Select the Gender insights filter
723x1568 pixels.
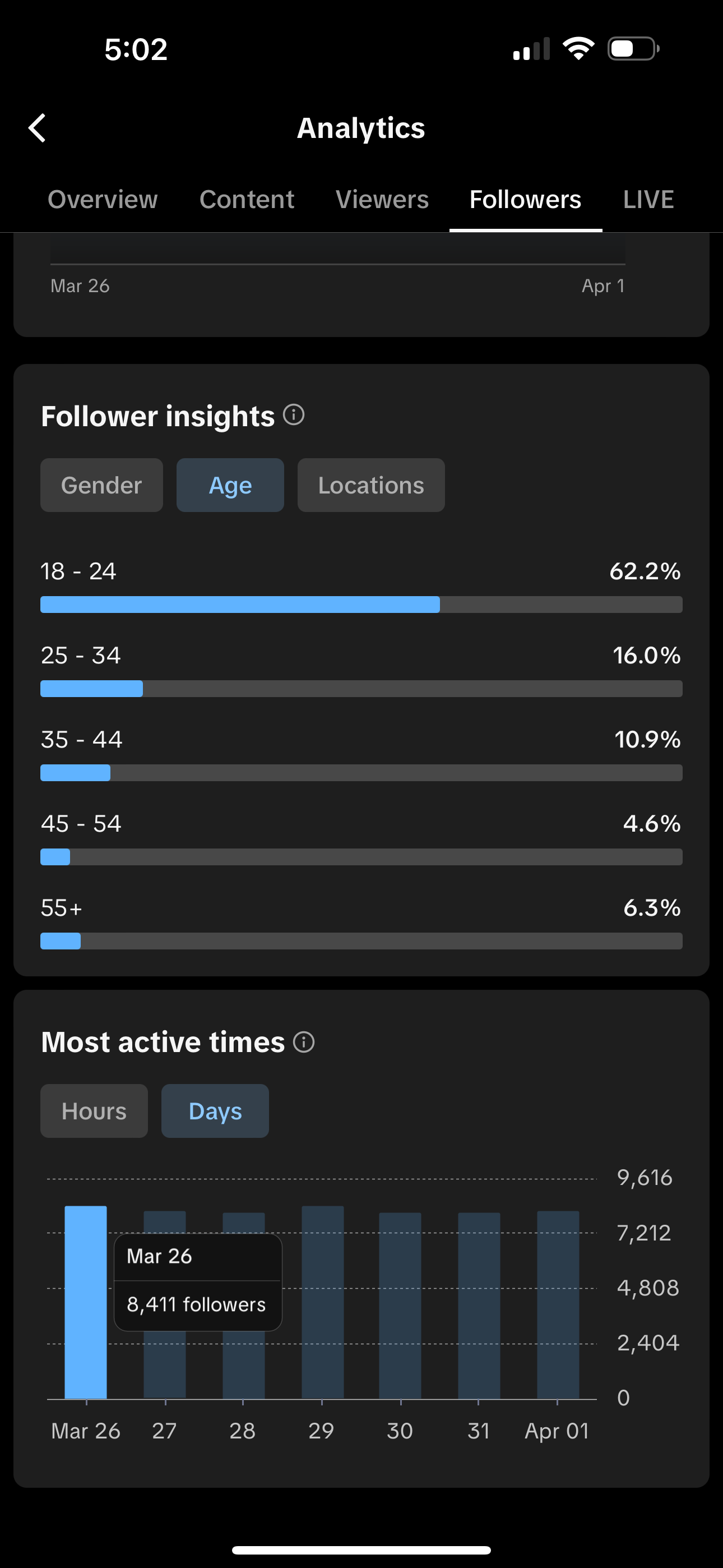101,485
